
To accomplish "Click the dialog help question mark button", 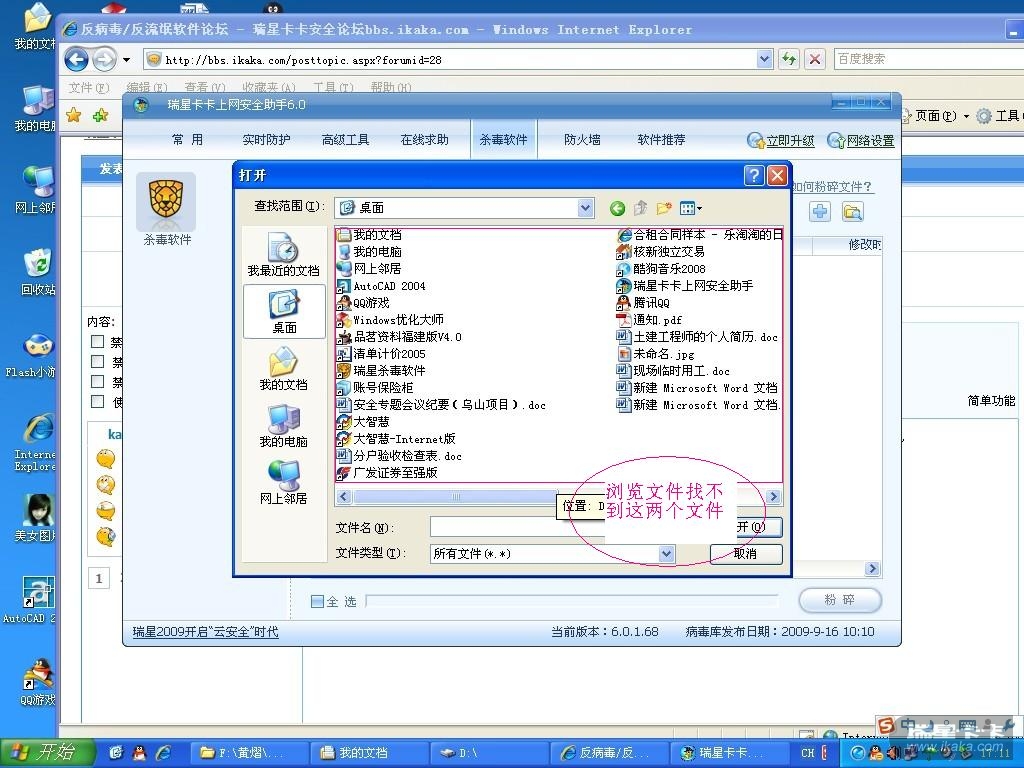I will tap(754, 175).
